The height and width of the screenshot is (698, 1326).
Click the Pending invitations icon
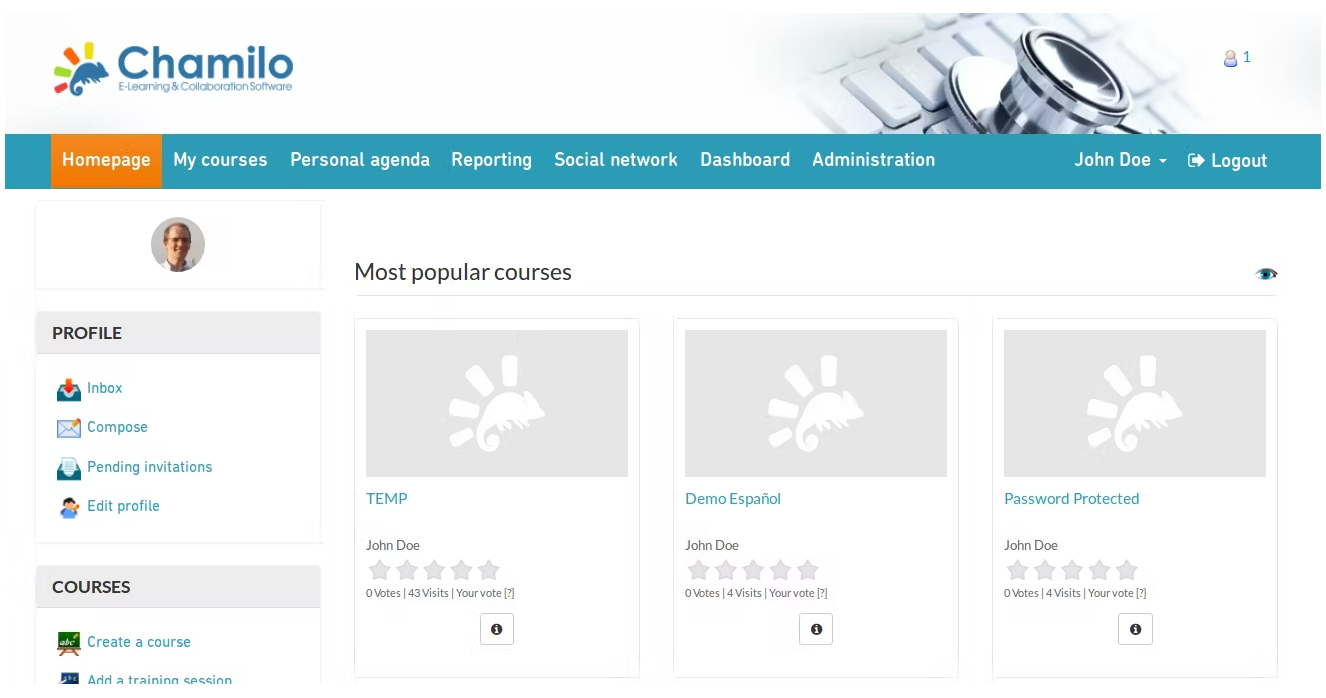pos(68,468)
